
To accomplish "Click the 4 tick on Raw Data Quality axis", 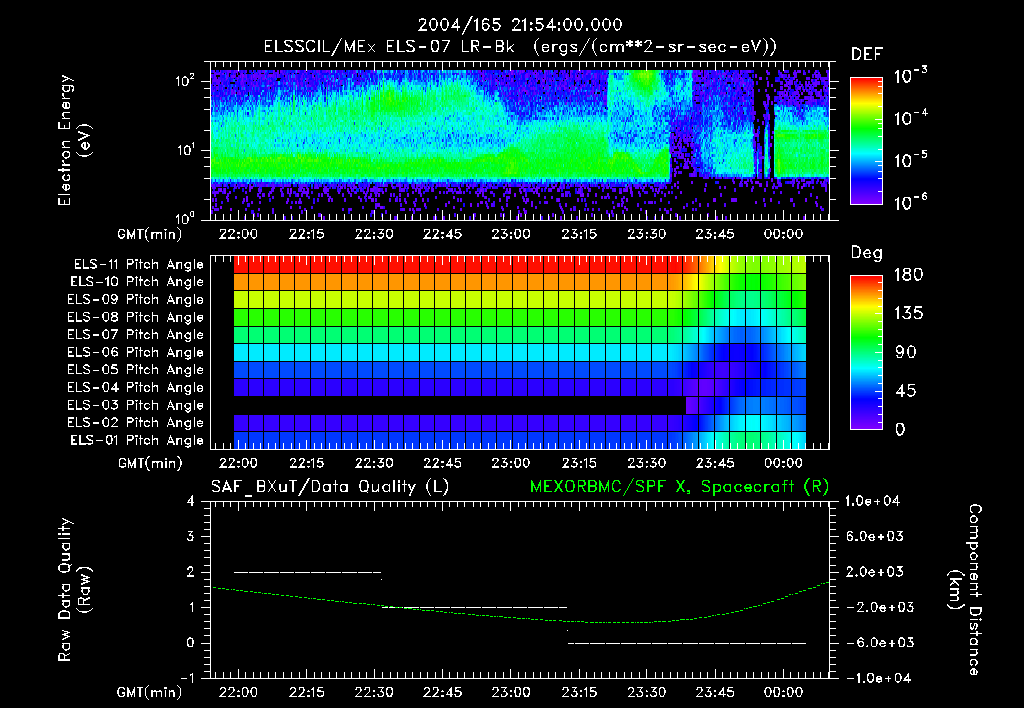I will 191,502.
